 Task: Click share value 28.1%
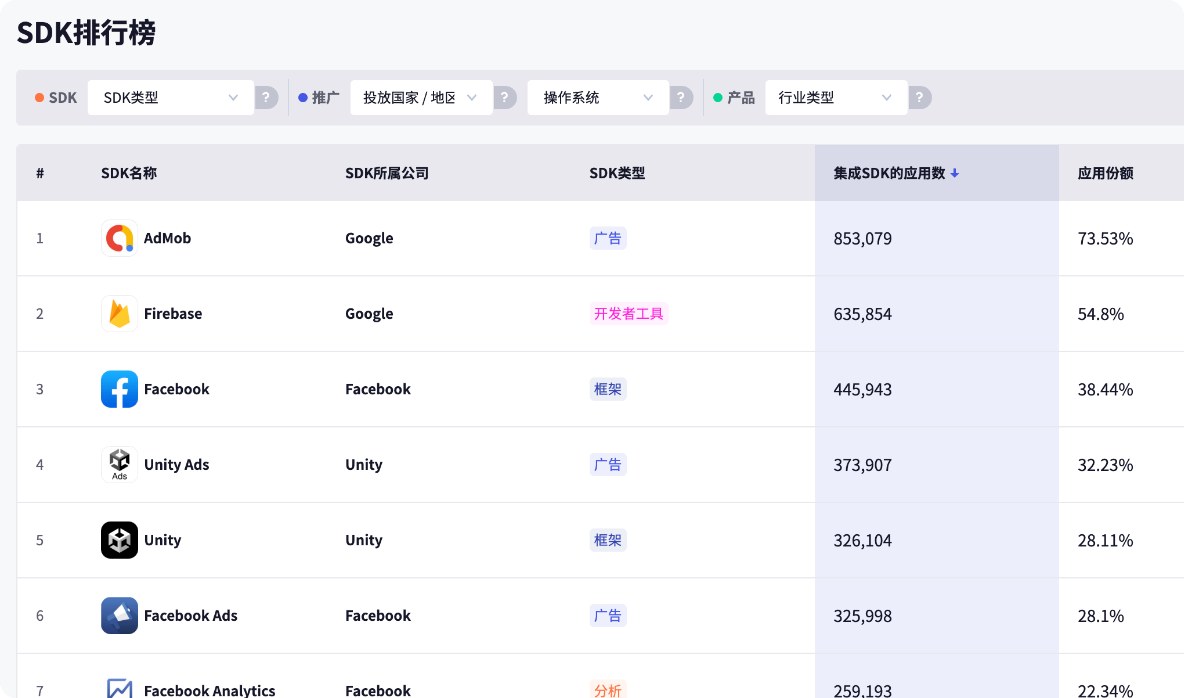click(x=1101, y=616)
